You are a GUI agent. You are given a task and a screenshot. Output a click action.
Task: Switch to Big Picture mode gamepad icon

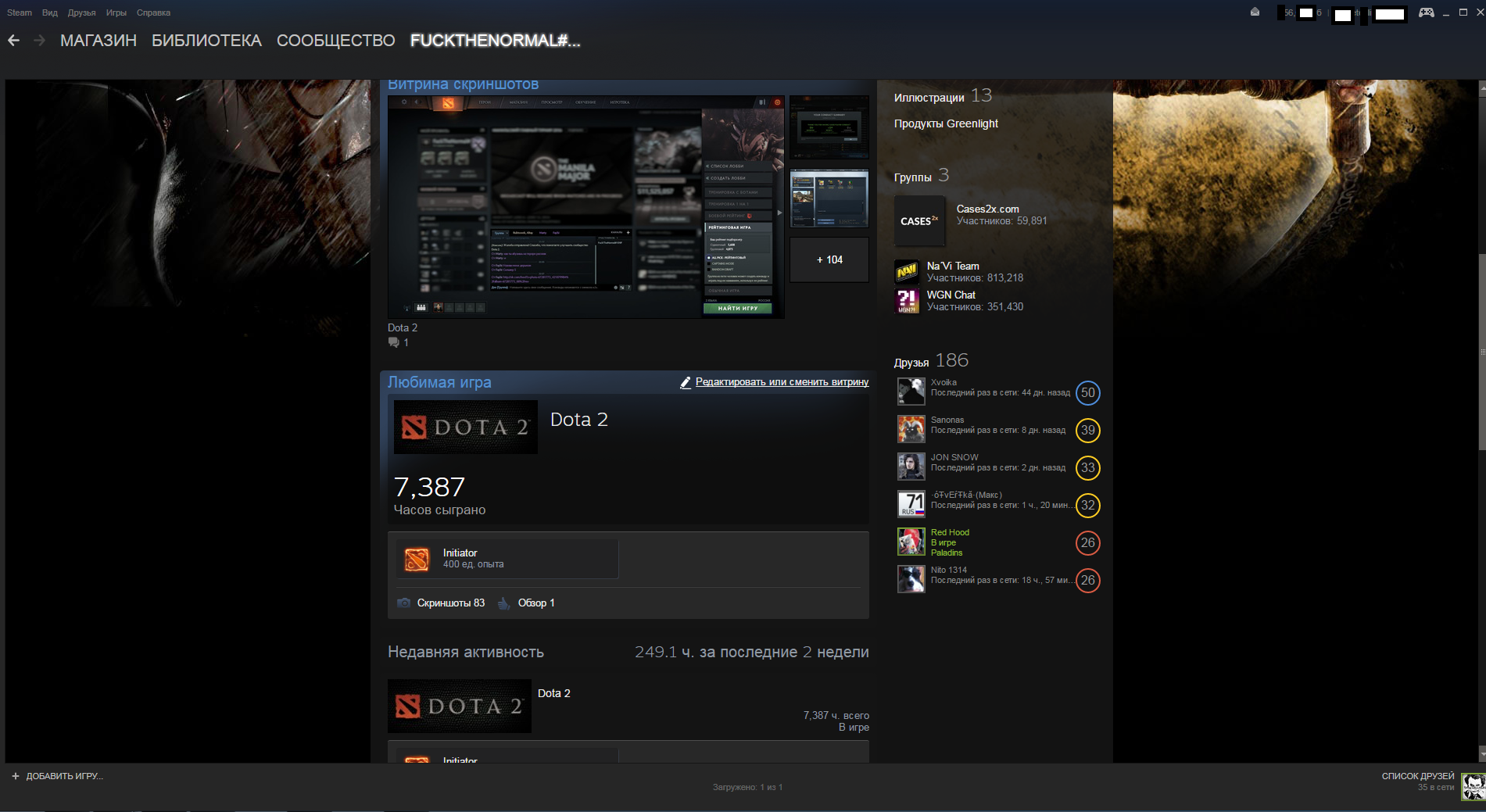click(x=1427, y=13)
